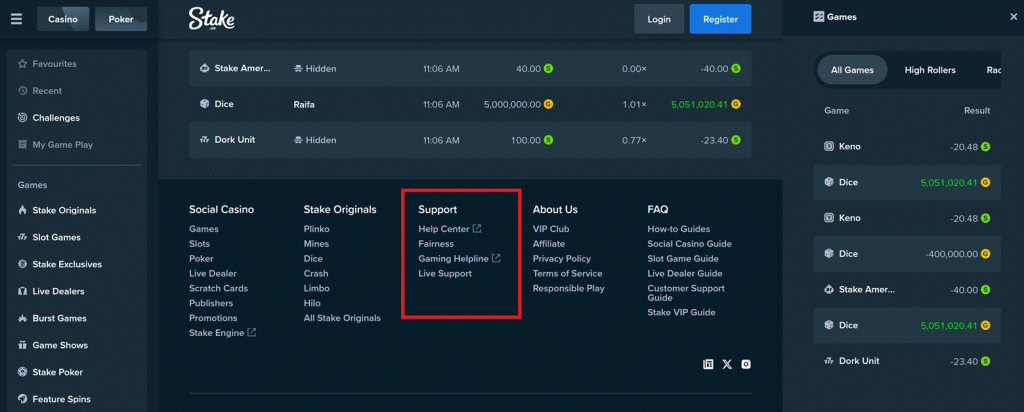Viewport: 1024px width, 412px height.
Task: Click the Stake Exclusives icon
Action: point(23,264)
